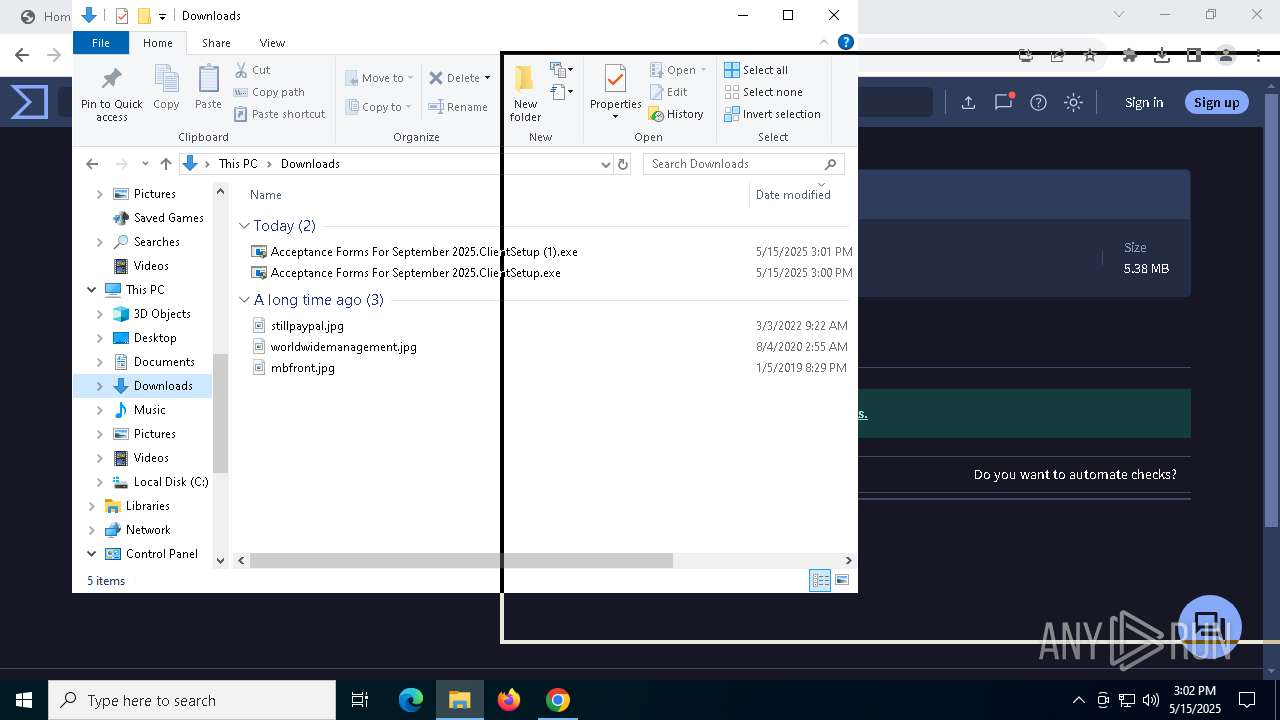Collapse the A long time ago group
This screenshot has height=720, width=1280.
point(244,300)
